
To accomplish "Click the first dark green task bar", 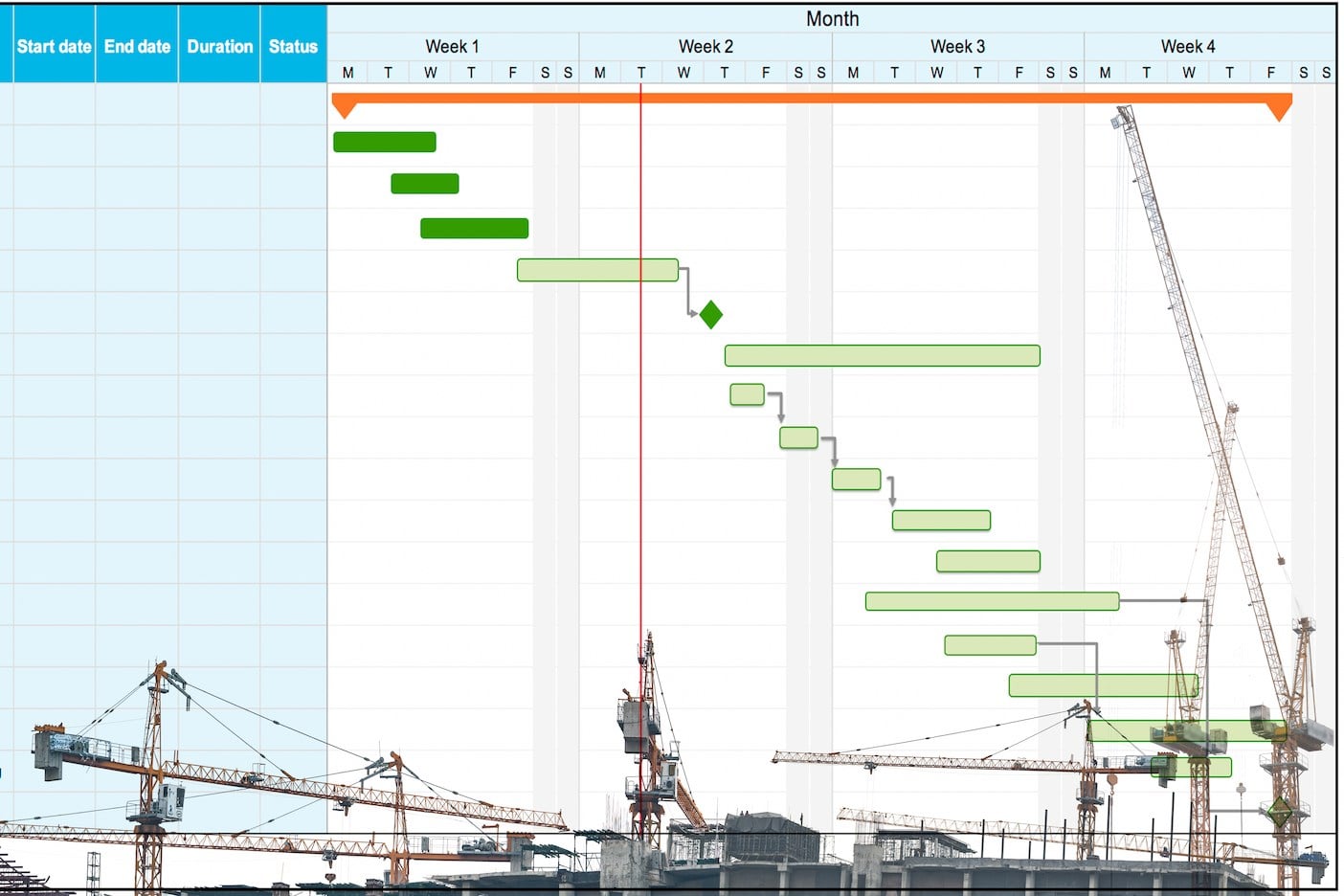I will coord(384,142).
